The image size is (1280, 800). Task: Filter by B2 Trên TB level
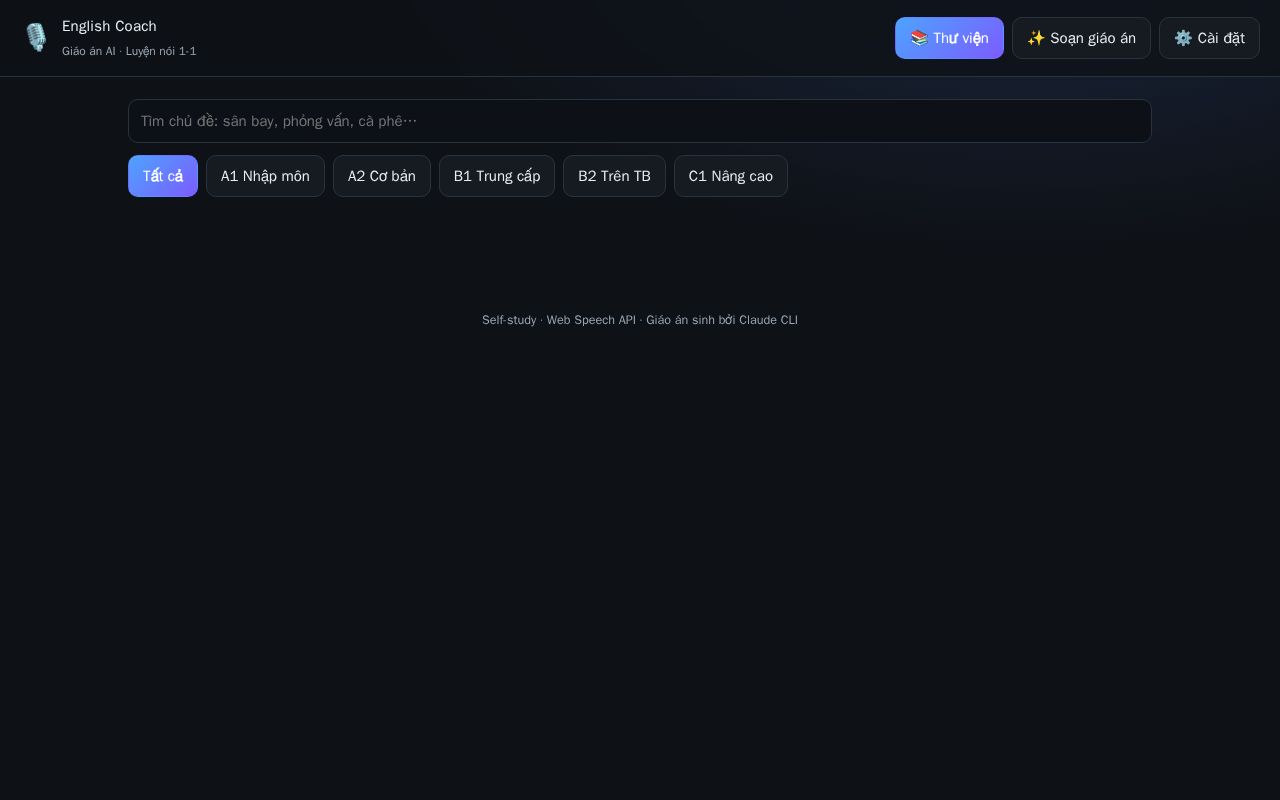[x=614, y=176]
